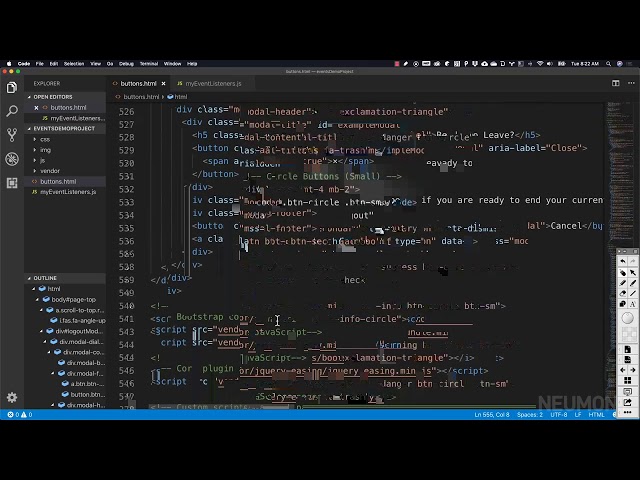This screenshot has width=640, height=480.
Task: Open the checkered pattern swatch in annotation palette
Action: tap(628, 334)
